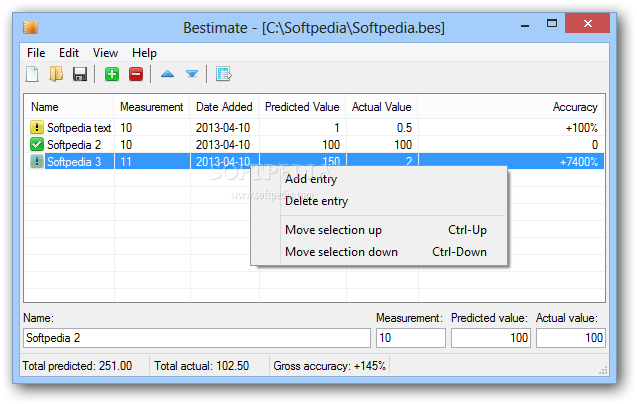This screenshot has height=404, width=637.
Task: Close the Bestimate window
Action: pyautogui.click(x=587, y=24)
